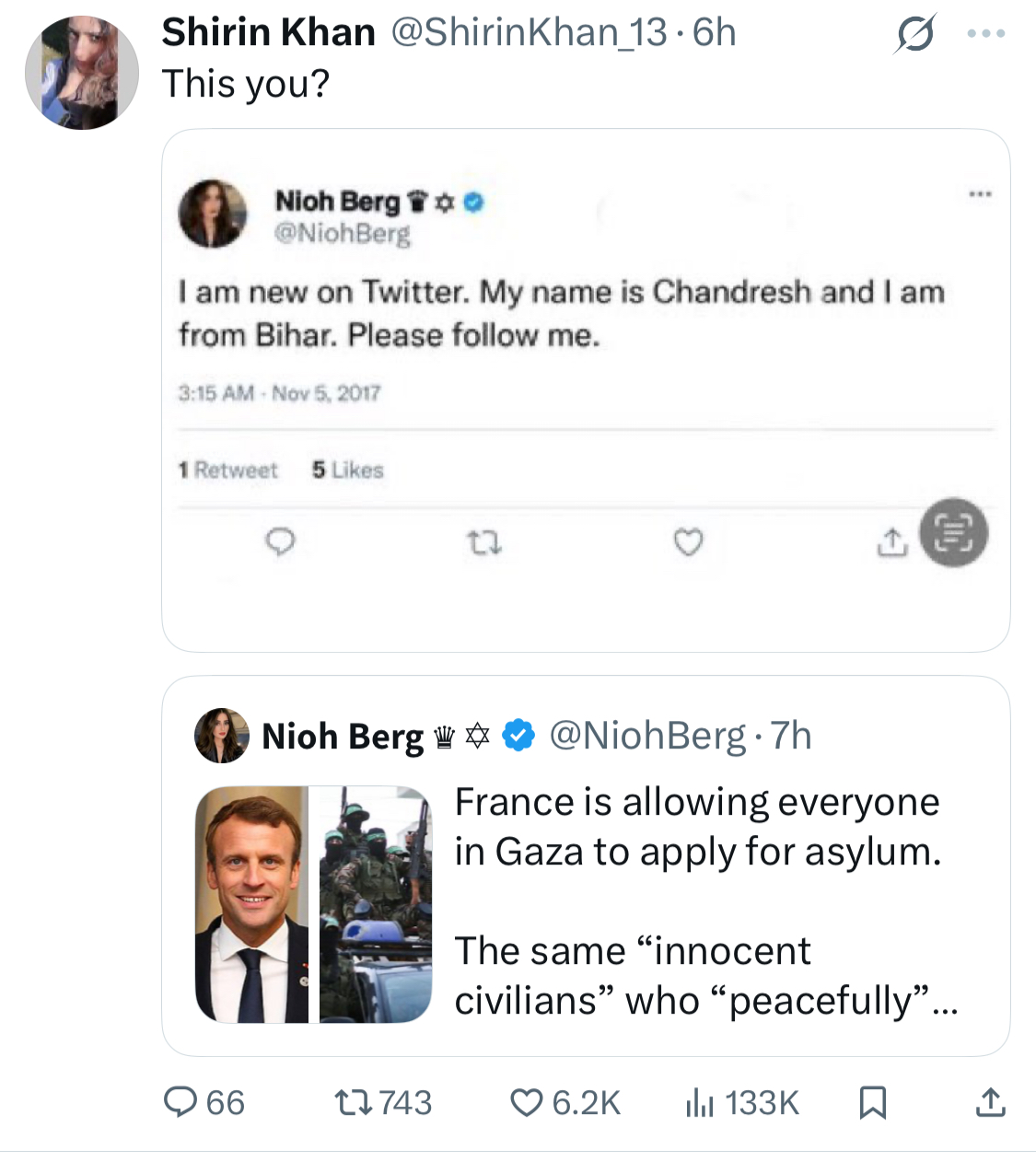Image resolution: width=1036 pixels, height=1173 pixels.
Task: Bookmark this tweet
Action: click(872, 1102)
